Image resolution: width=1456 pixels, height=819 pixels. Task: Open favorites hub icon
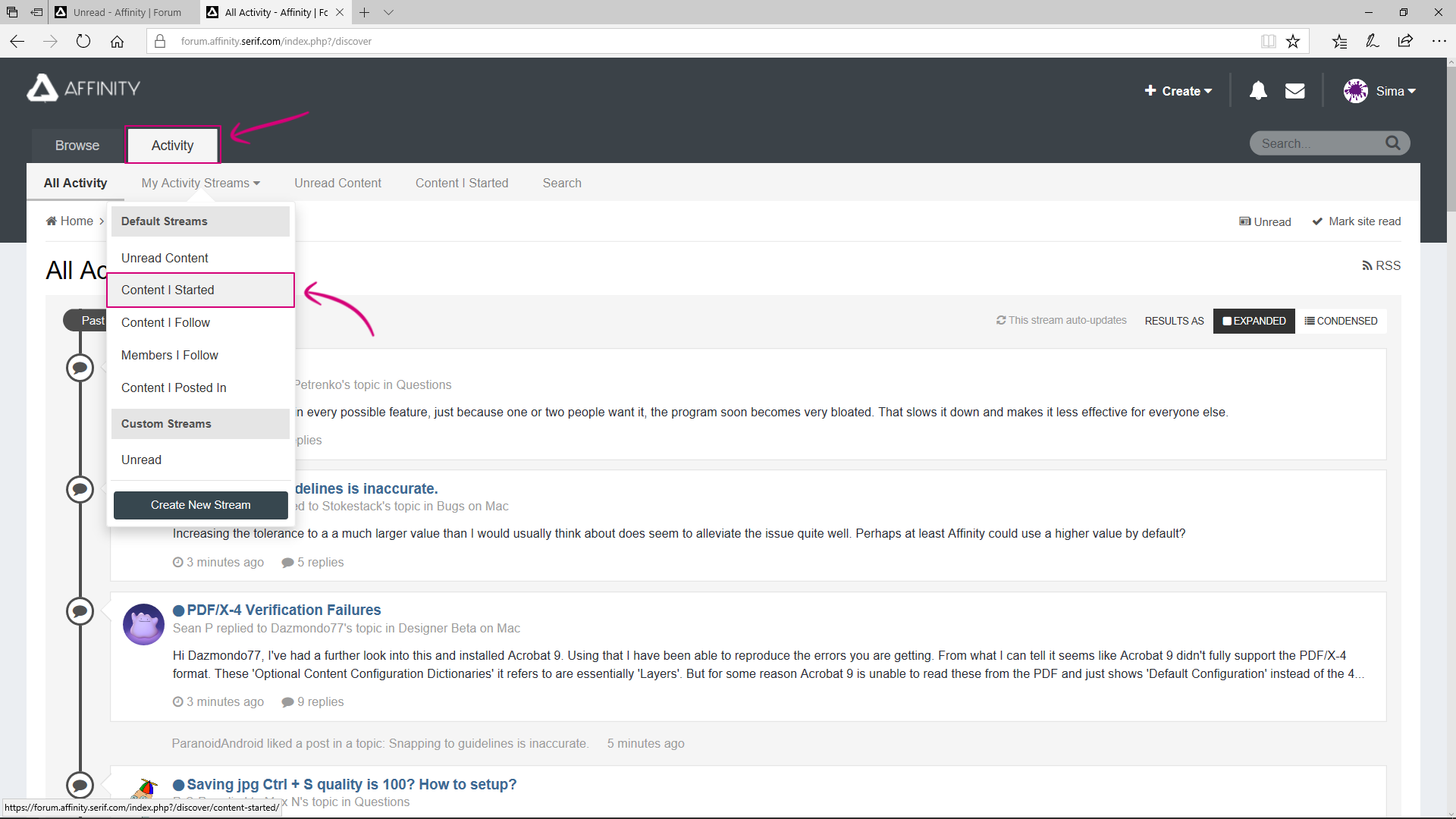click(1340, 41)
